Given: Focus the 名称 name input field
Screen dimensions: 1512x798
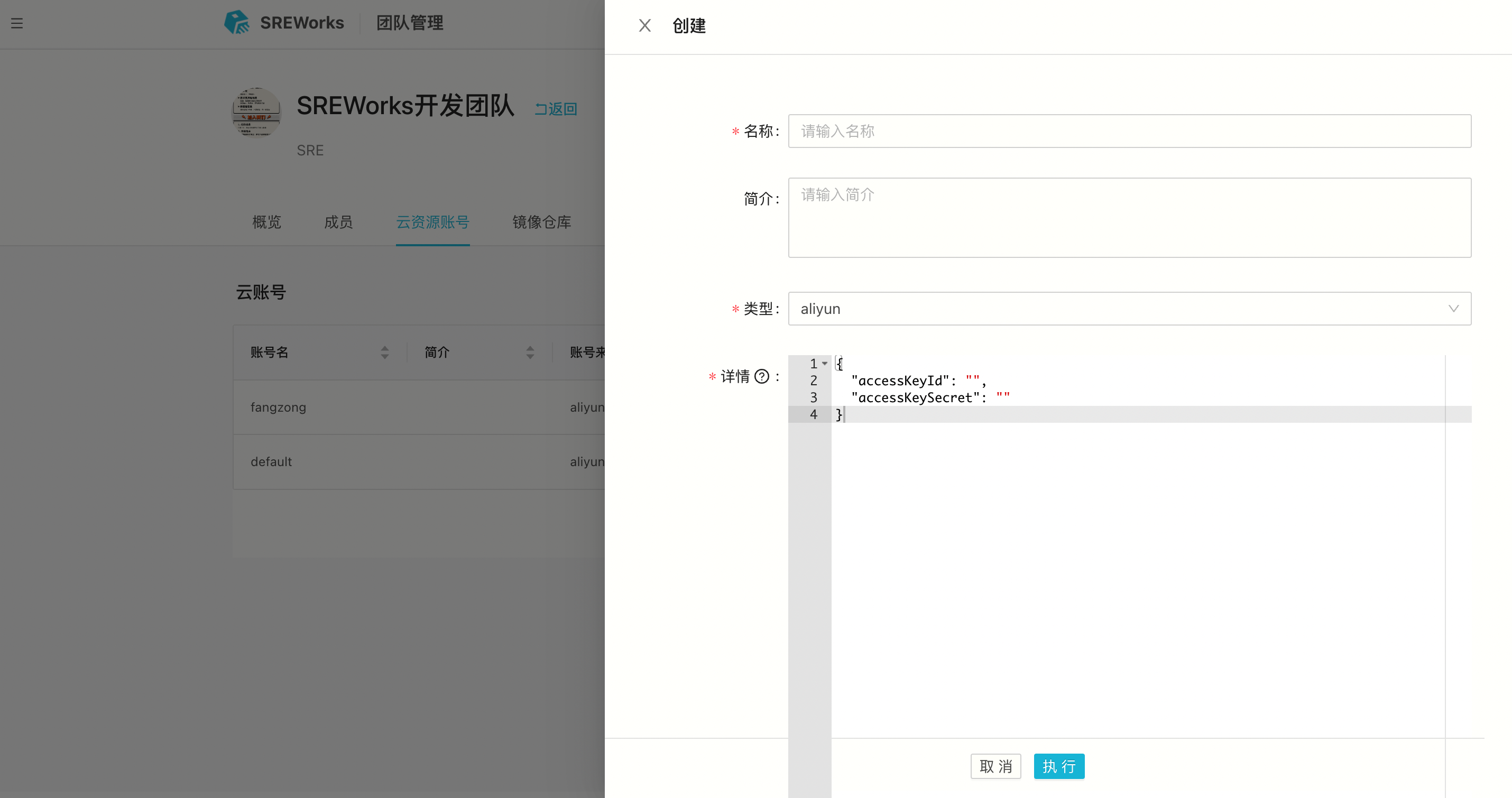Looking at the screenshot, I should pyautogui.click(x=1129, y=132).
